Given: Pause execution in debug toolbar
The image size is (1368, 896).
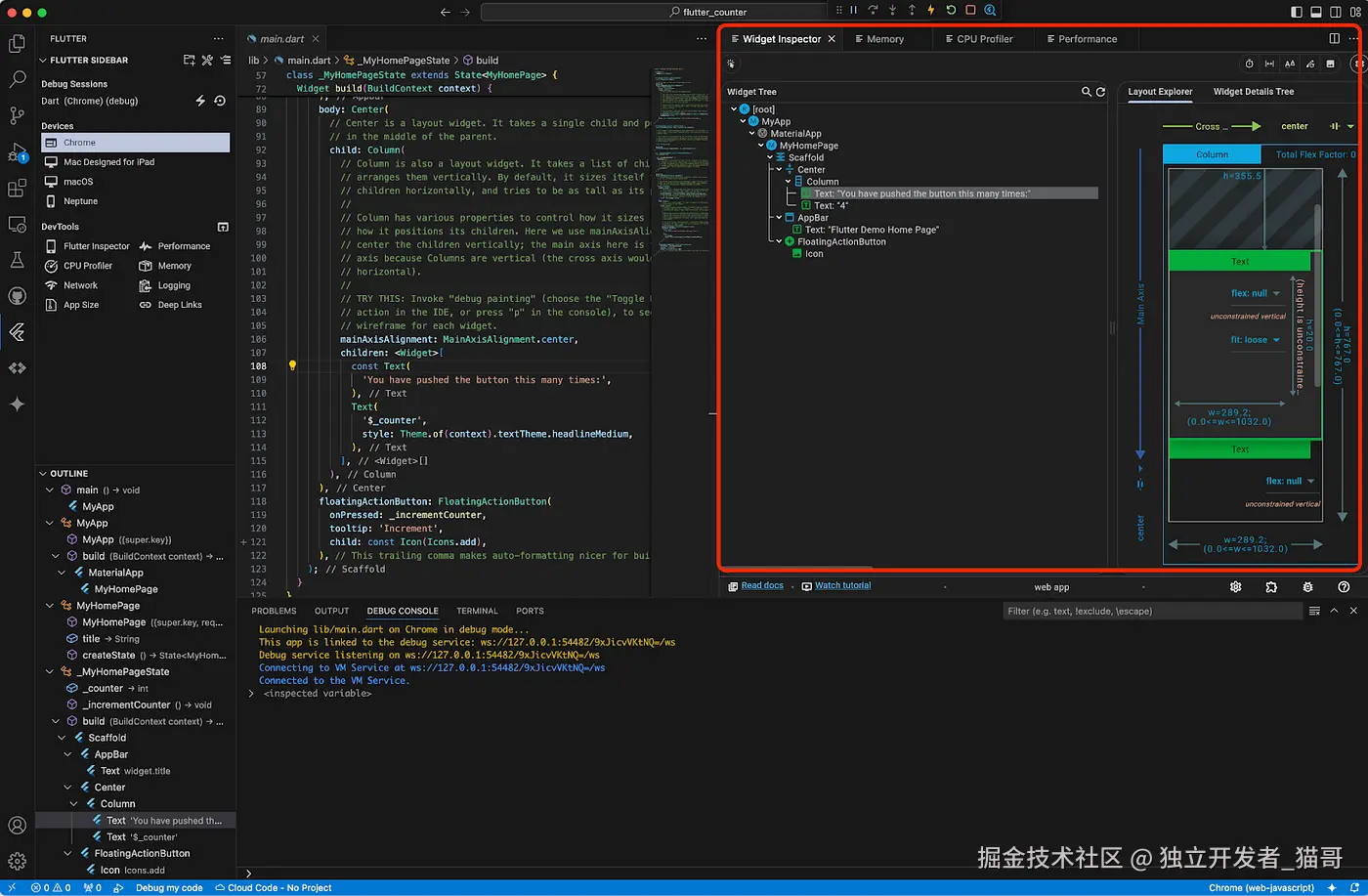Looking at the screenshot, I should coord(853,10).
